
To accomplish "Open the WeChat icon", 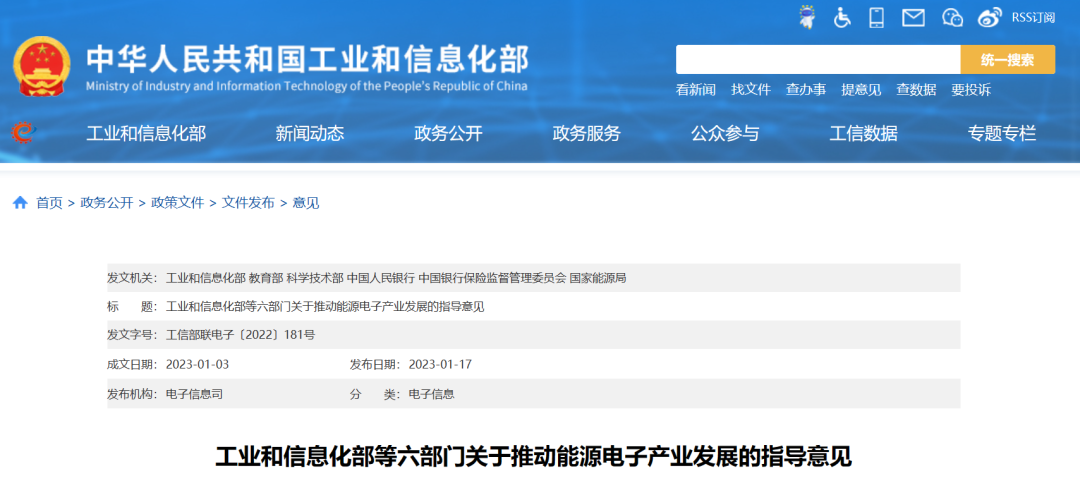I will coord(952,17).
